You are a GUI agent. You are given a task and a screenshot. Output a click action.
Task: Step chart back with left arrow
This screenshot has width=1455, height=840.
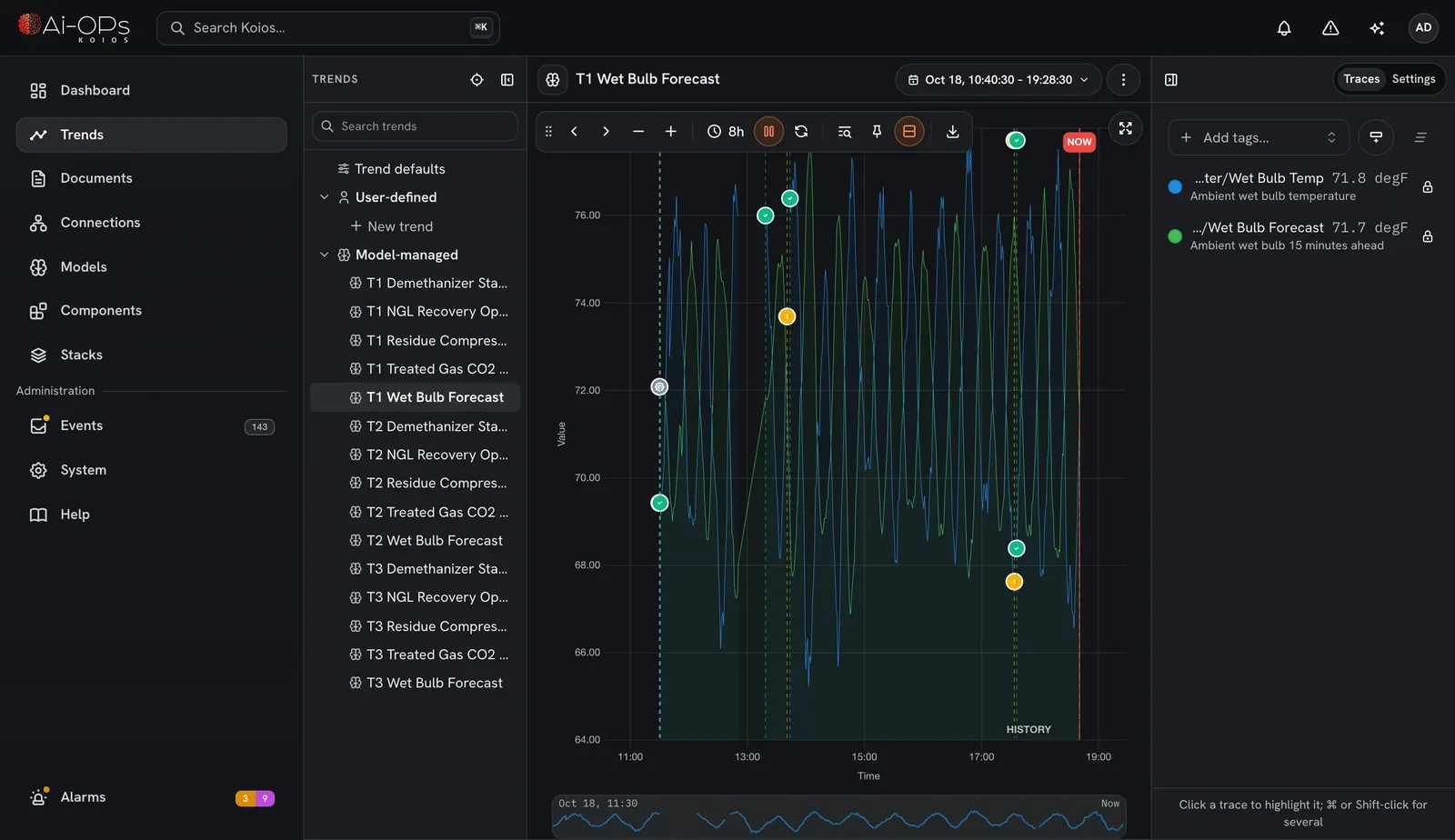pyautogui.click(x=575, y=132)
